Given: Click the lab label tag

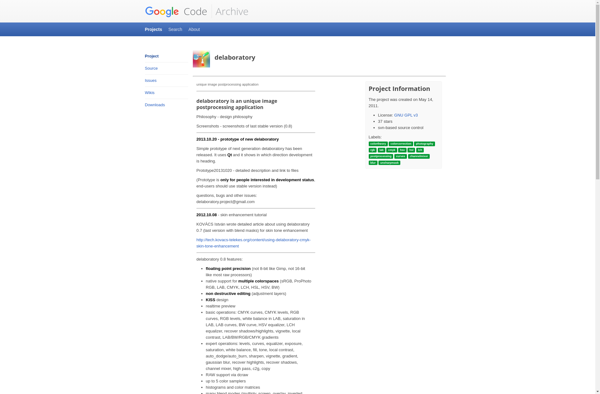Looking at the screenshot, I should 382,150.
